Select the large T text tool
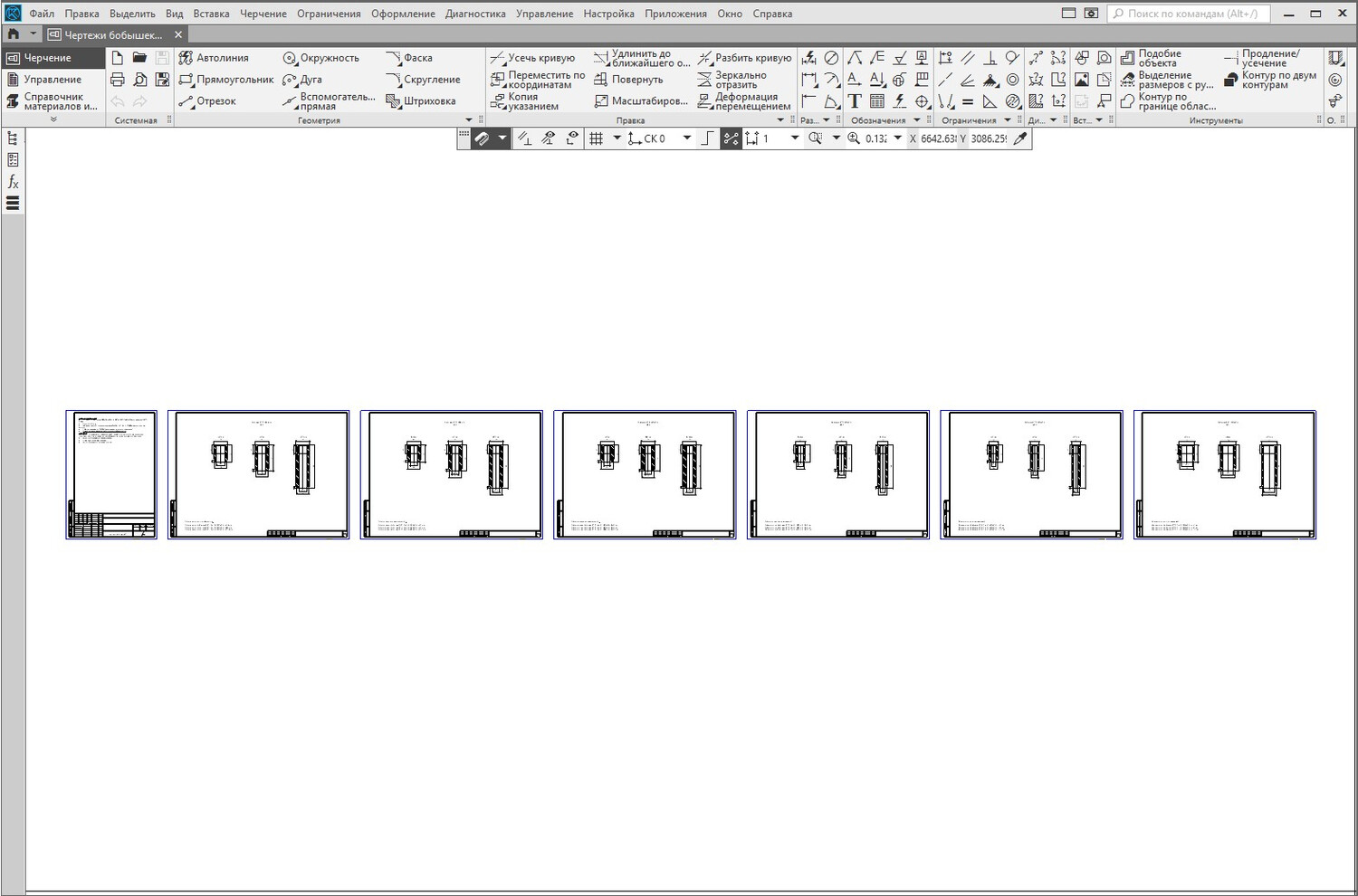This screenshot has height=896, width=1358. pos(854,101)
